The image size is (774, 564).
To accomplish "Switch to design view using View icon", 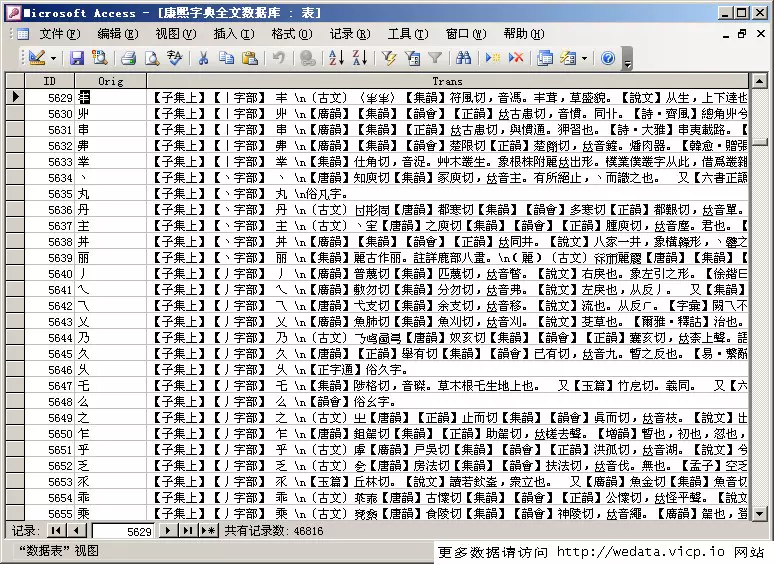I will click(x=37, y=58).
